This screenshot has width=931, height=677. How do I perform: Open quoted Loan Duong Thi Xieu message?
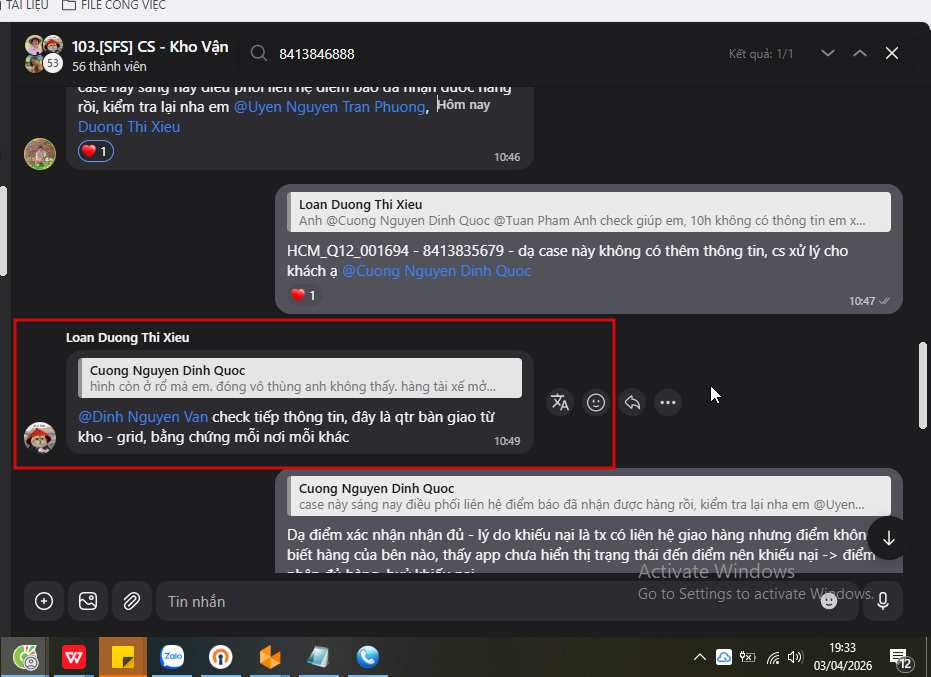tap(588, 212)
